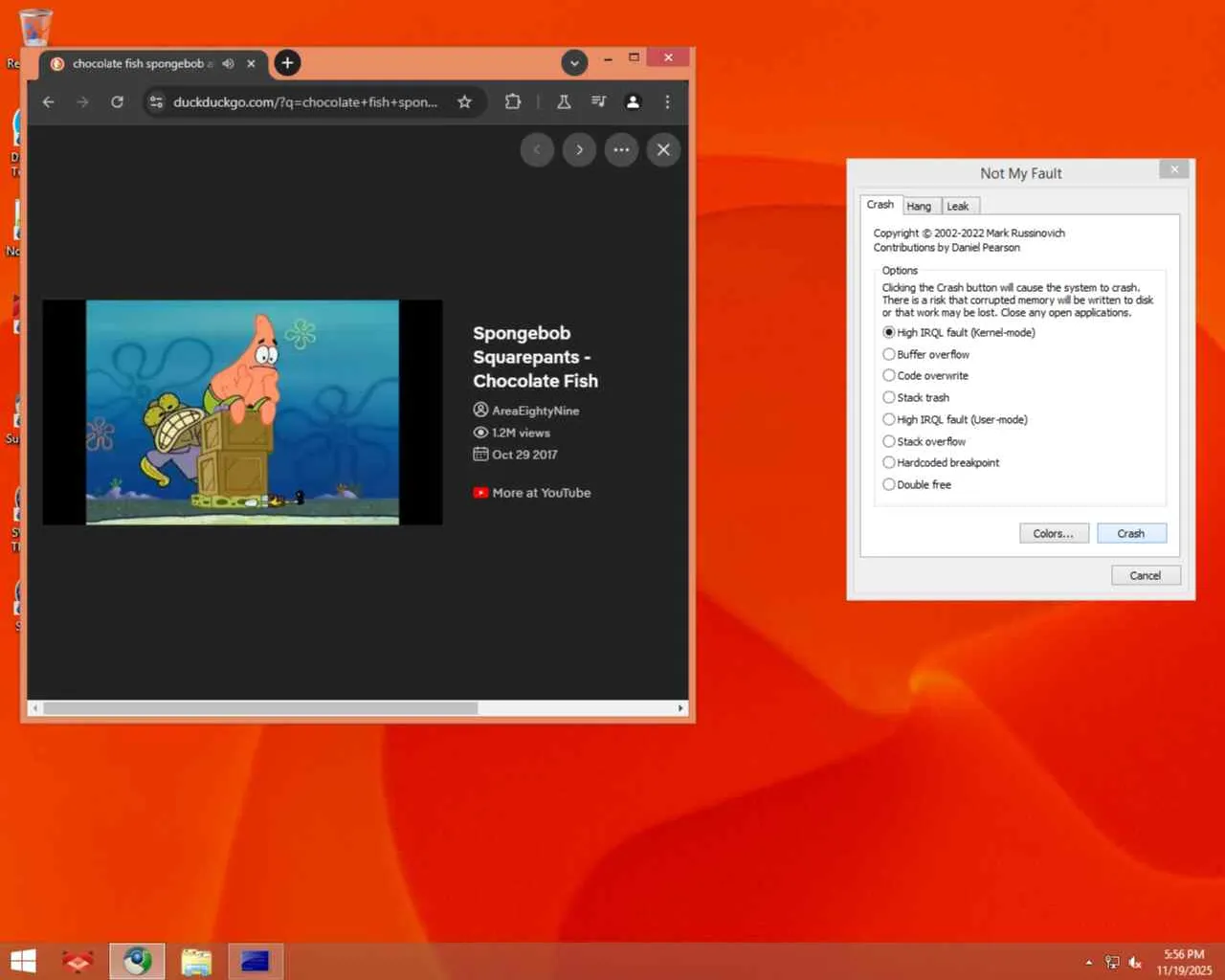Image resolution: width=1225 pixels, height=980 pixels.
Task: Bookmark this page with the star
Action: coord(464,101)
